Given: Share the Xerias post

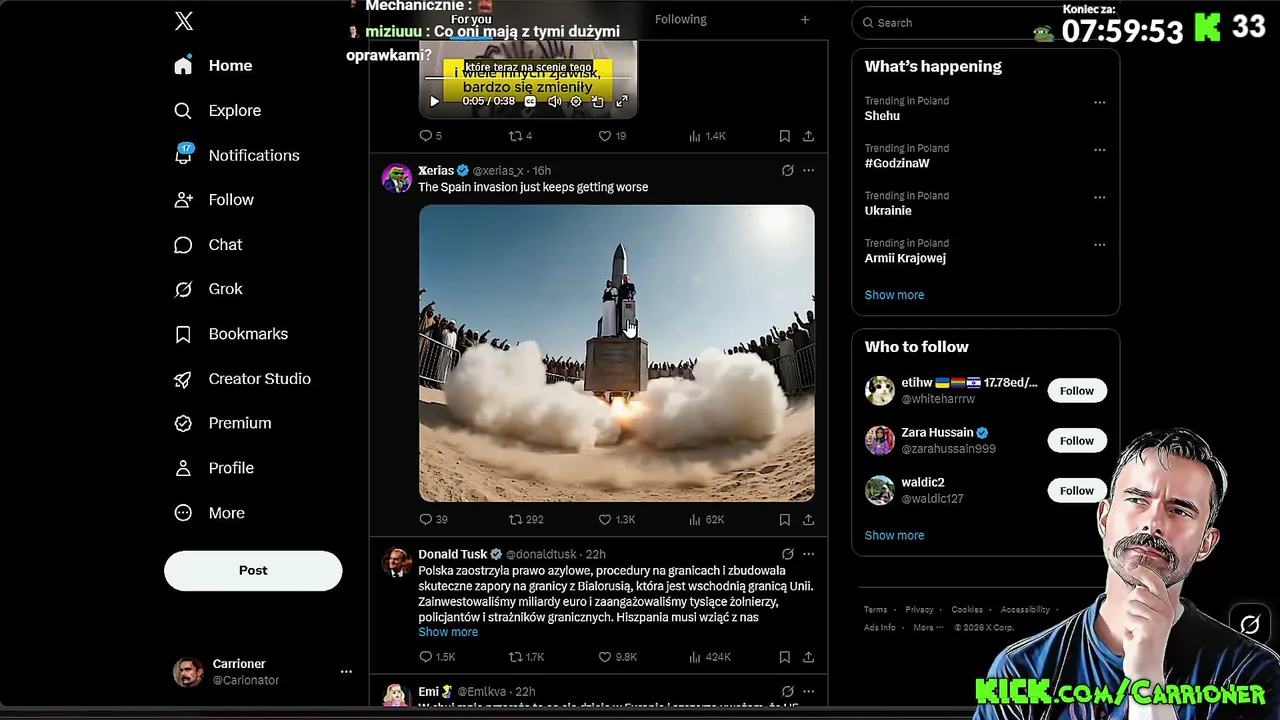Looking at the screenshot, I should click(x=808, y=520).
